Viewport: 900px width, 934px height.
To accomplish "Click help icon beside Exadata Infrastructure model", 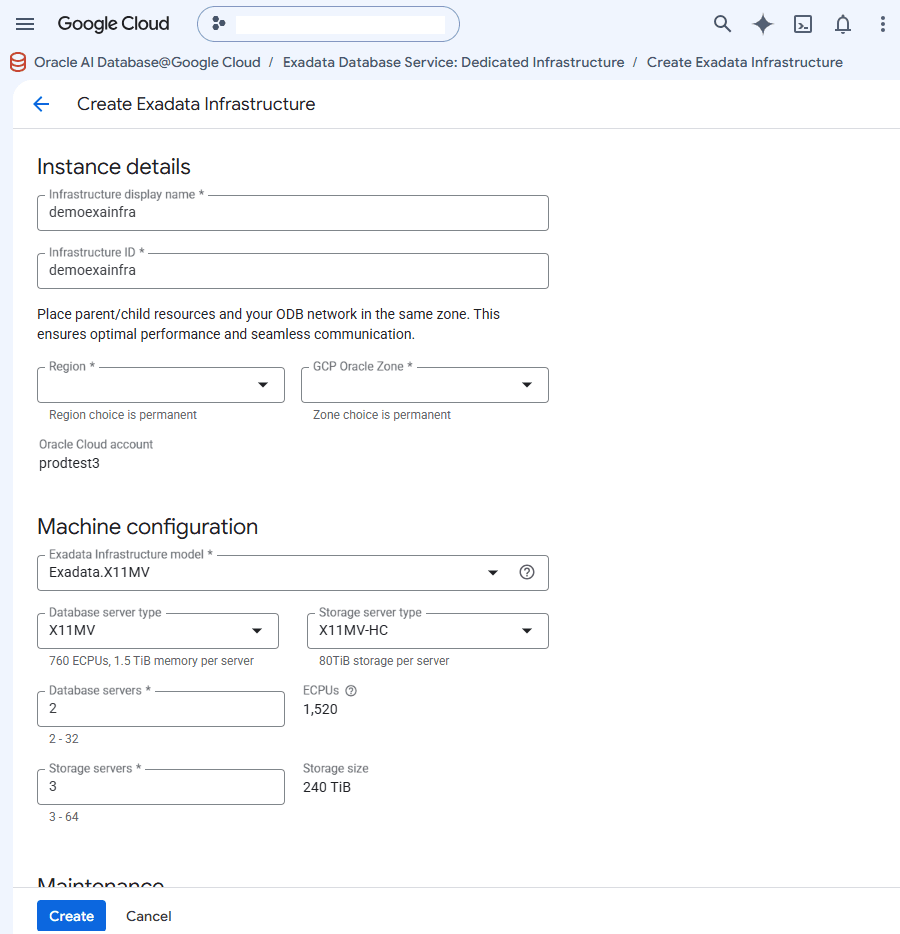I will (527, 572).
